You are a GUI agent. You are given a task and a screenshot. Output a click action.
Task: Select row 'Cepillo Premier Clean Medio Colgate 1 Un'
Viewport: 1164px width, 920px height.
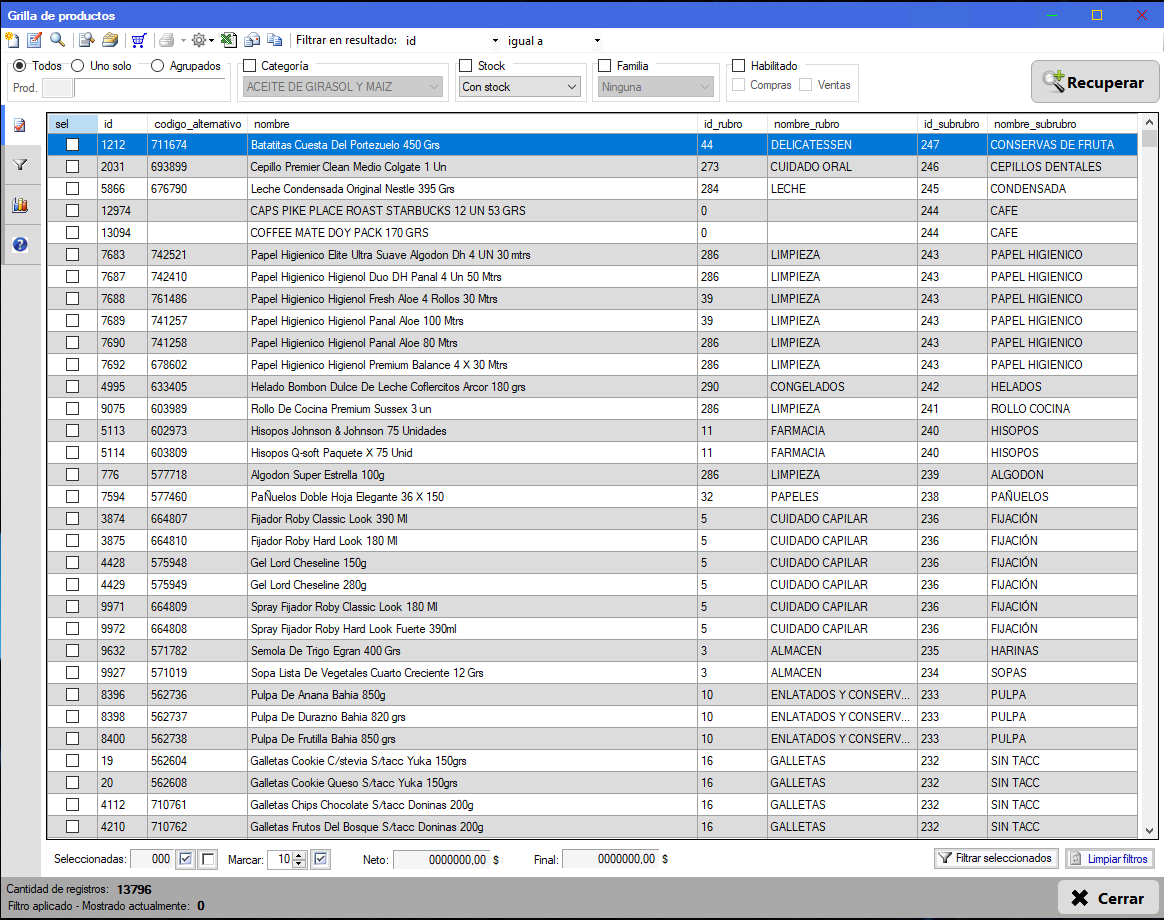tap(592, 167)
